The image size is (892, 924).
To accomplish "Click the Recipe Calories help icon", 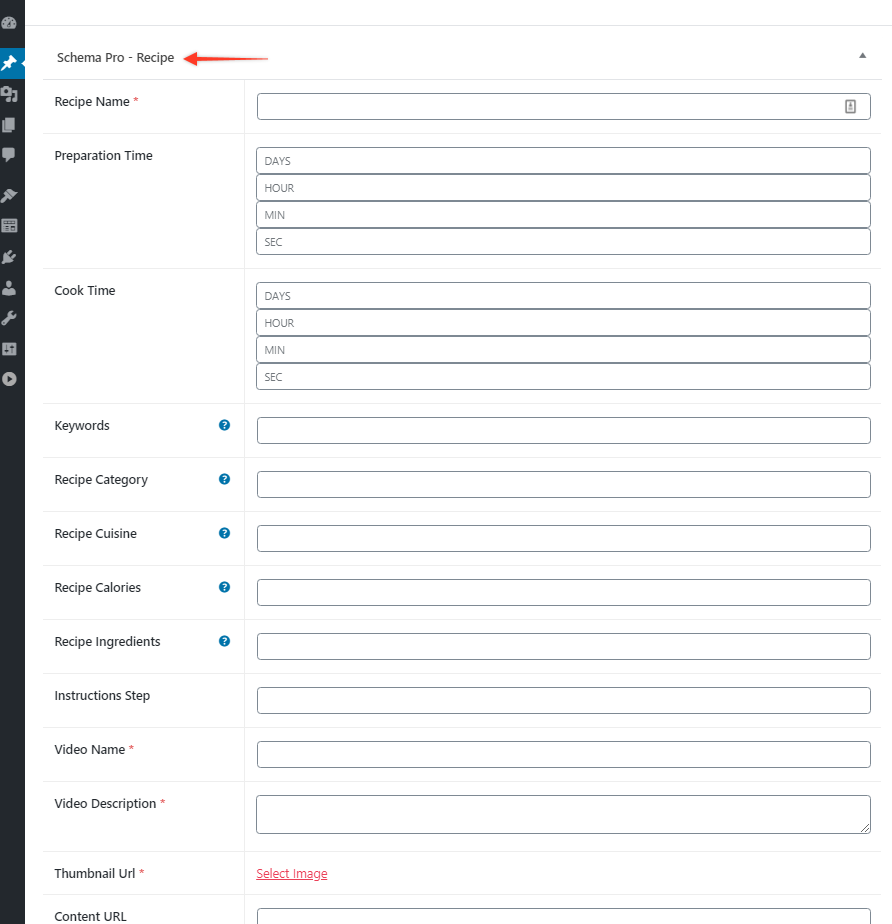I will (x=224, y=587).
